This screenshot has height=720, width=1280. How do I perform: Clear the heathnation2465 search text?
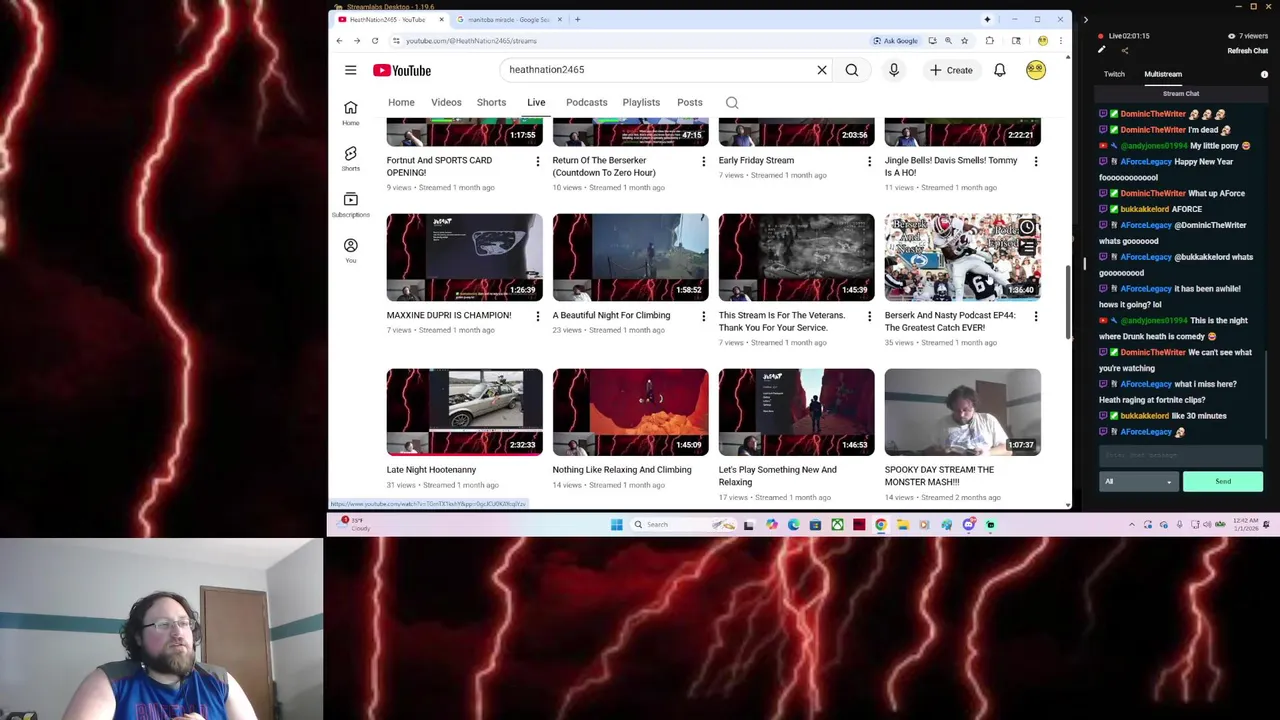(x=822, y=70)
